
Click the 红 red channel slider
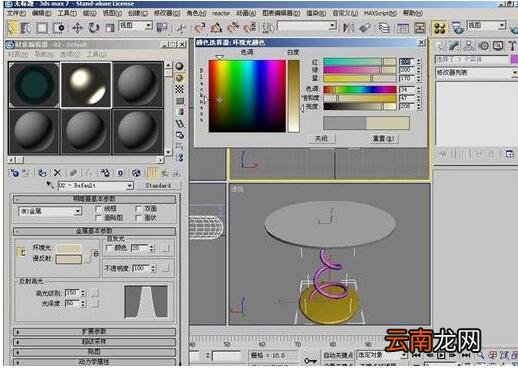(360, 61)
